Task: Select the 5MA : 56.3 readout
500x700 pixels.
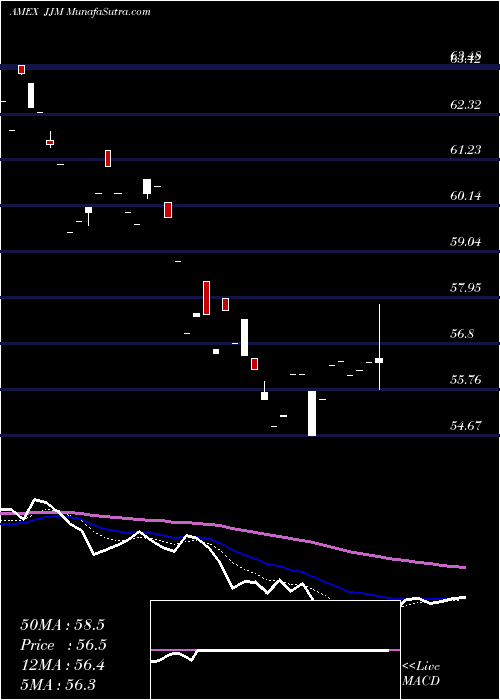Action: click(x=58, y=684)
